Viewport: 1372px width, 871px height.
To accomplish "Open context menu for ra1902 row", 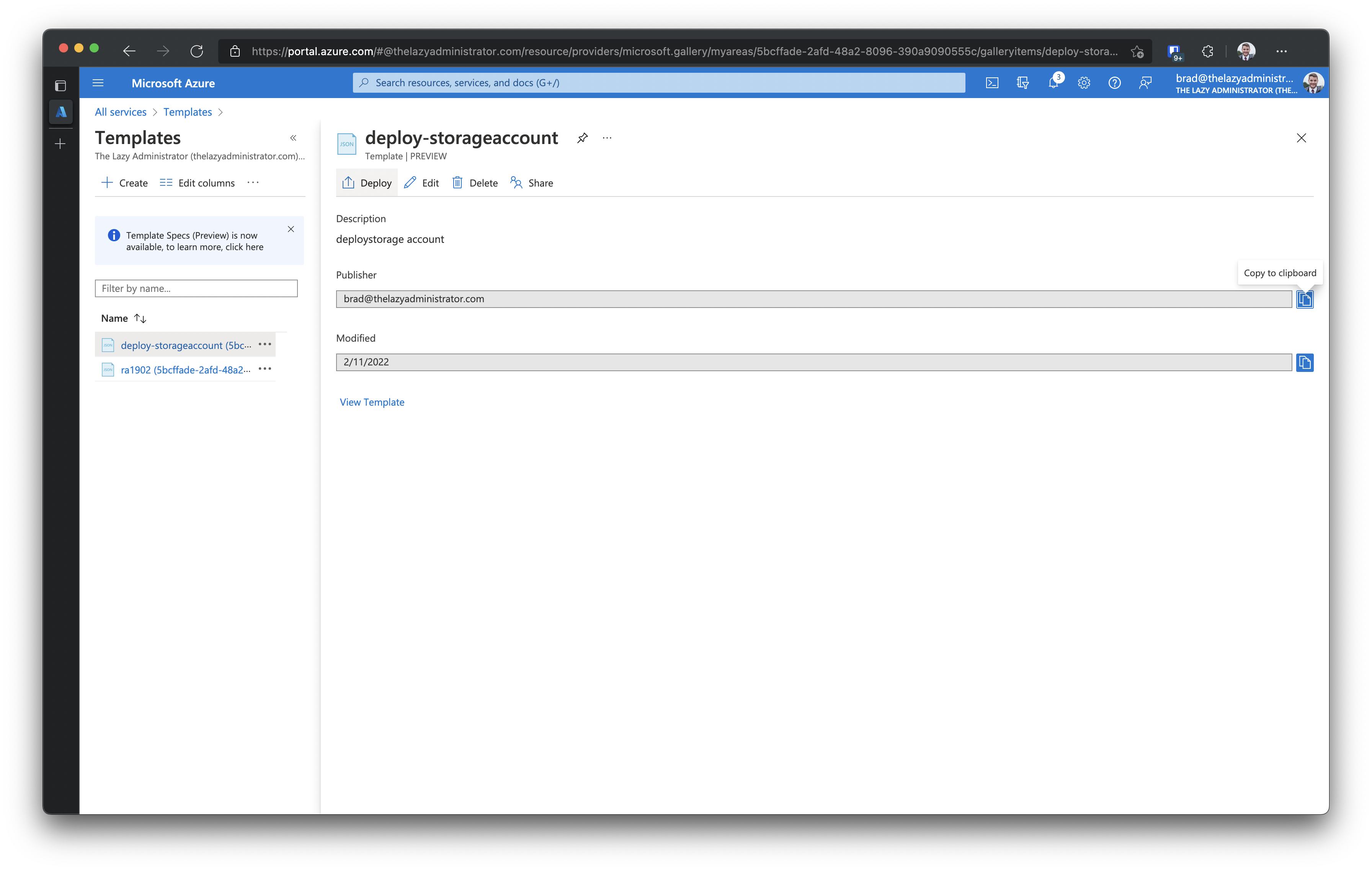I will pyautogui.click(x=265, y=369).
